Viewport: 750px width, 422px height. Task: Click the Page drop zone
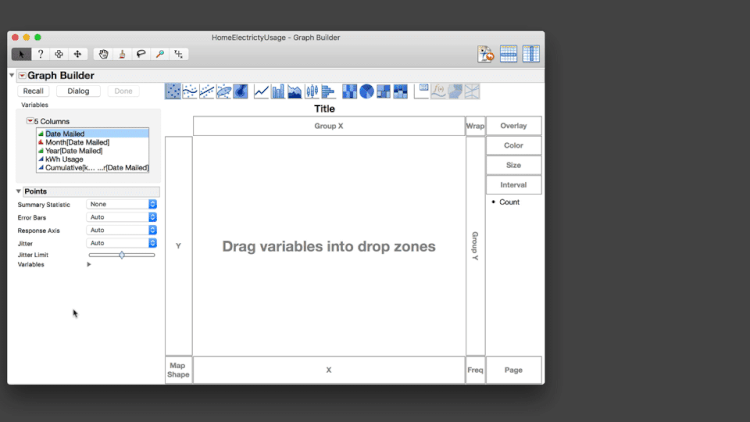coord(514,370)
